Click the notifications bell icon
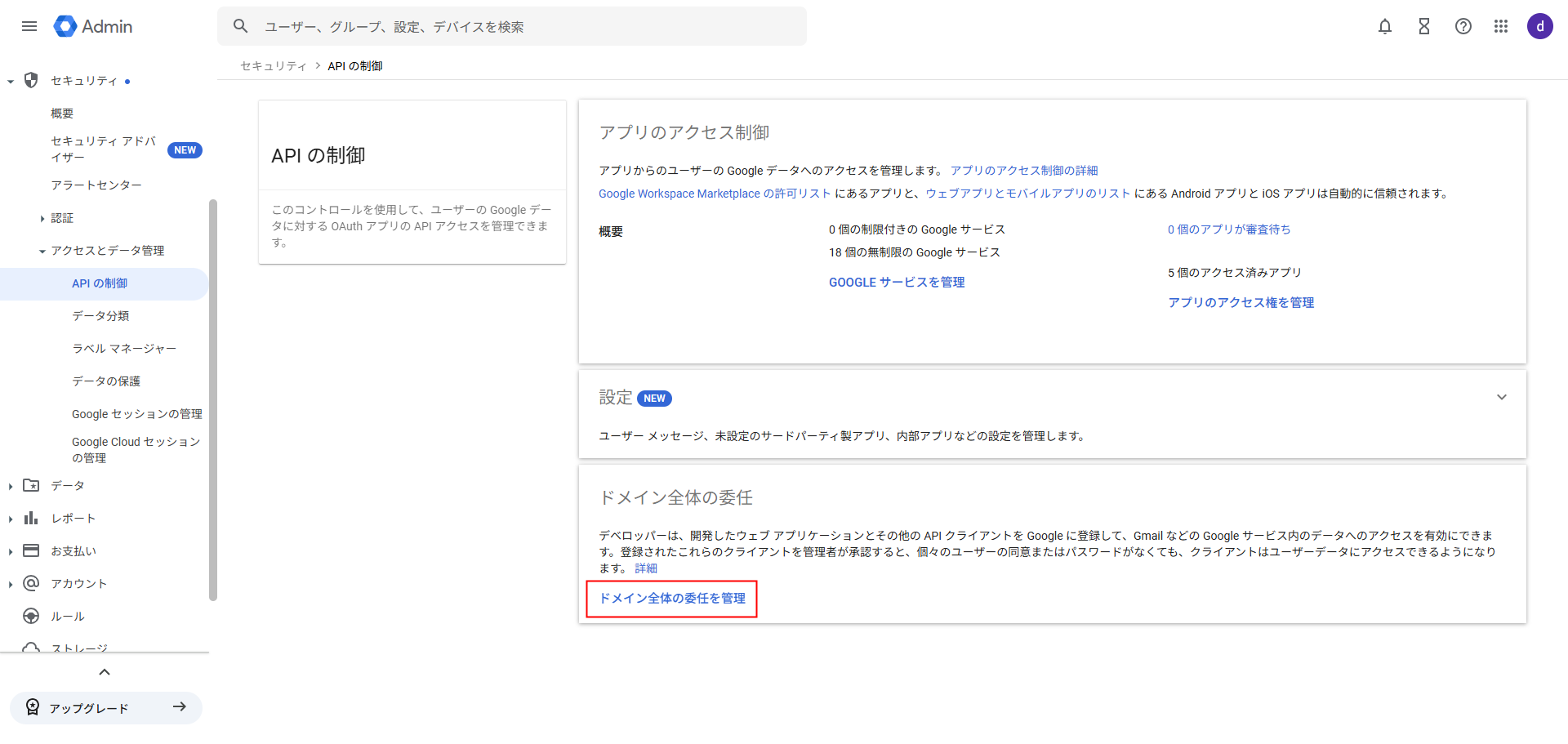The width and height of the screenshot is (1568, 744). 1384,26
